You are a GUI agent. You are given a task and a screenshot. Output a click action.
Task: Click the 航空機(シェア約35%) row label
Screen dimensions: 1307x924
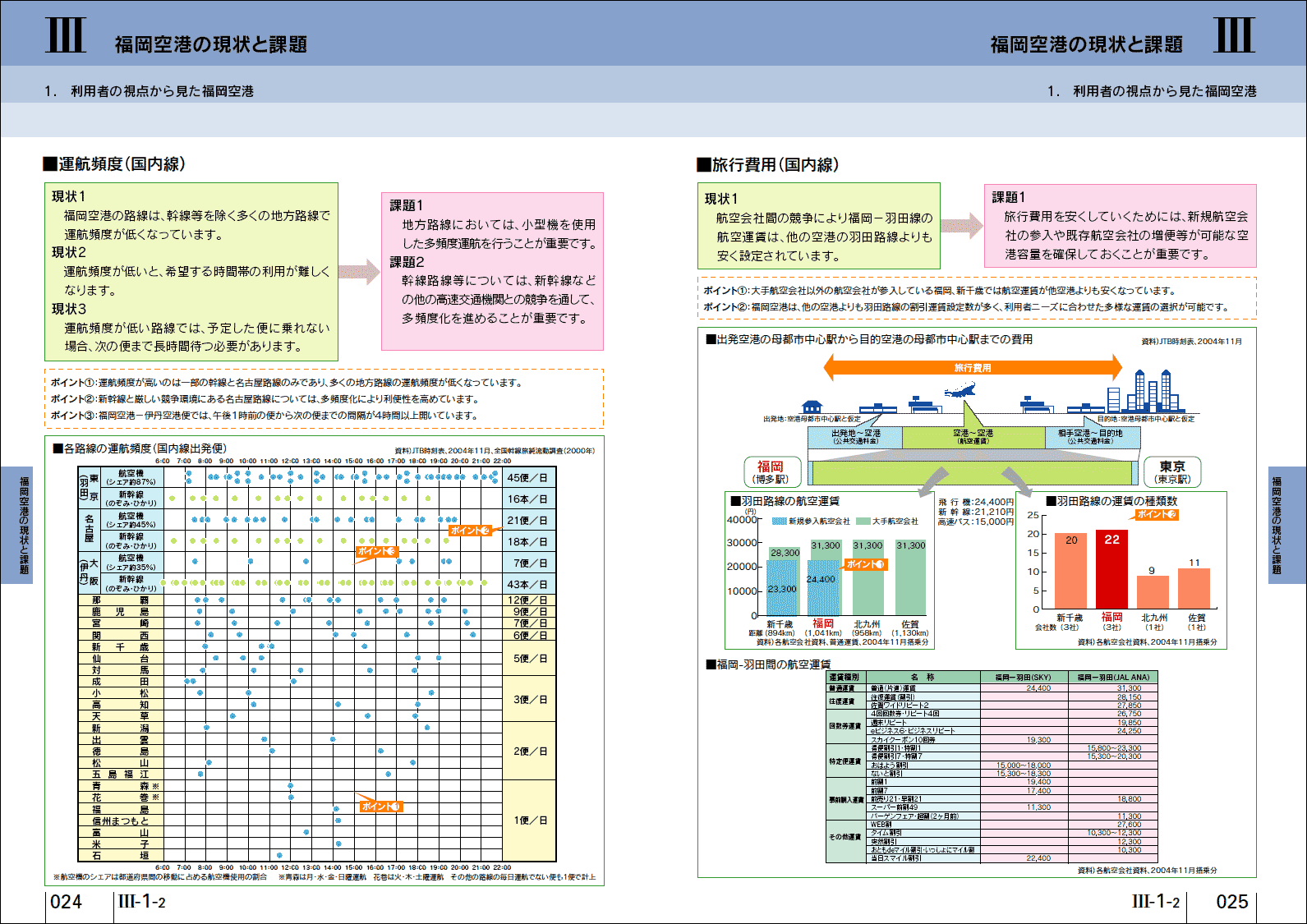(131, 563)
